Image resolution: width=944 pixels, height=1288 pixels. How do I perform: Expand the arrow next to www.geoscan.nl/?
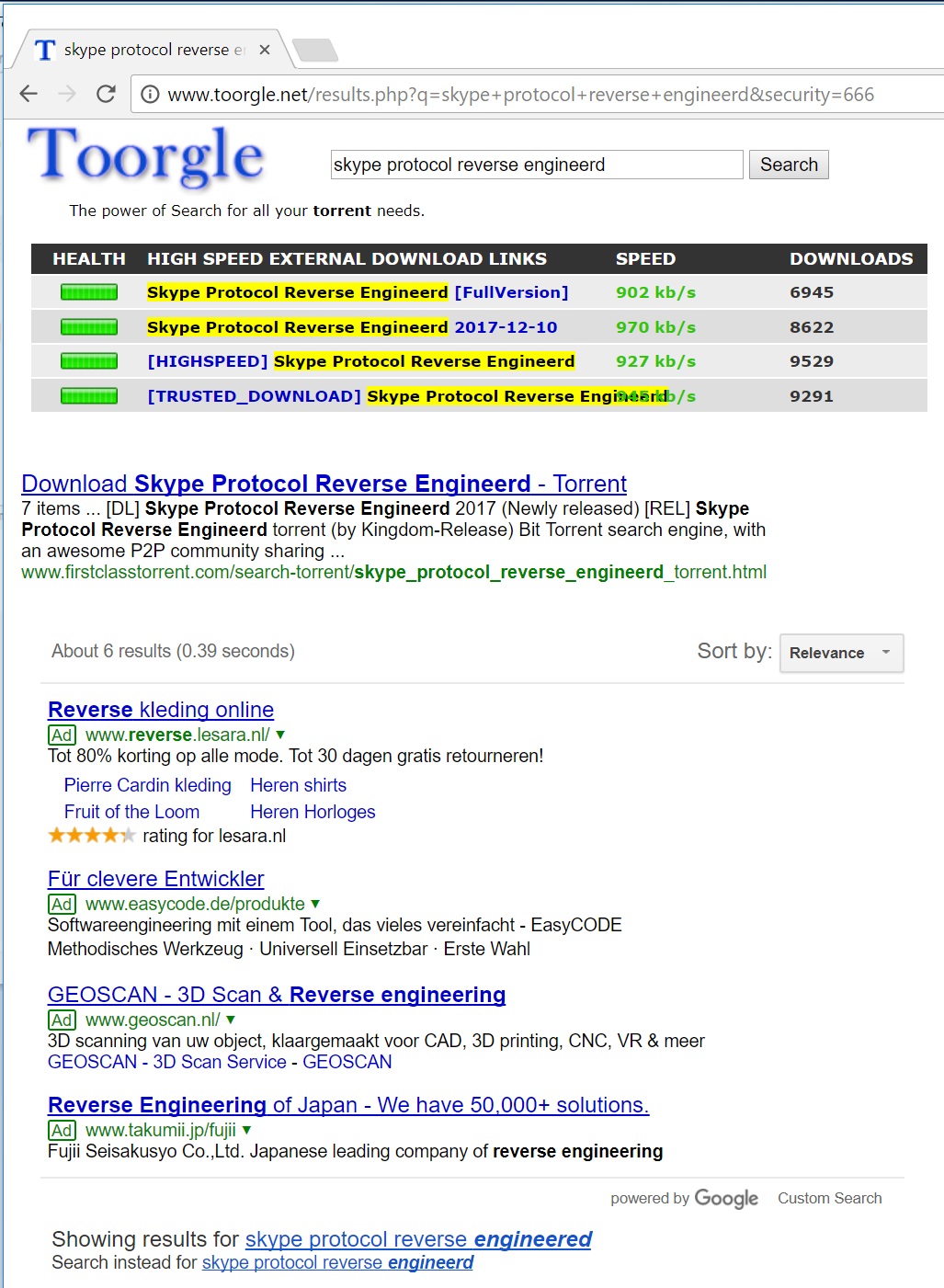click(231, 1020)
